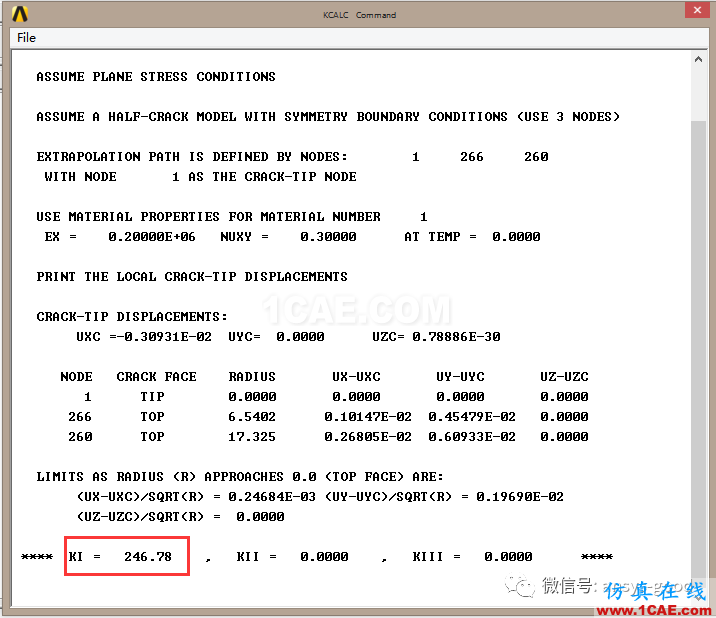Click the (UZ-UZC)/SQRT(R) = 0.0000 value
Viewport: 716px width, 618px height.
click(180, 517)
